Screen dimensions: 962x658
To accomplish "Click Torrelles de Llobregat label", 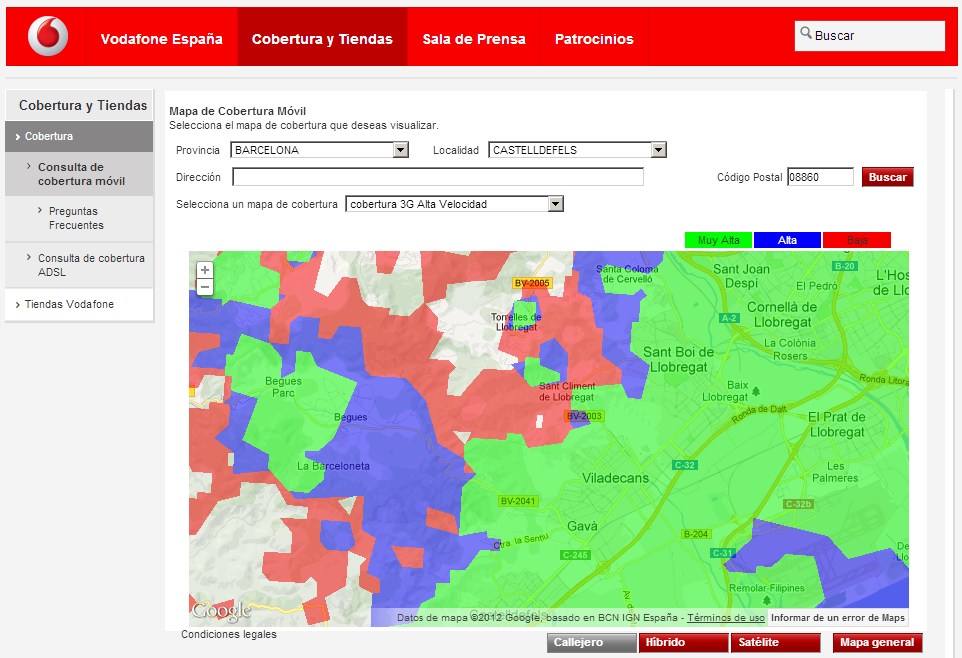I will click(x=516, y=322).
